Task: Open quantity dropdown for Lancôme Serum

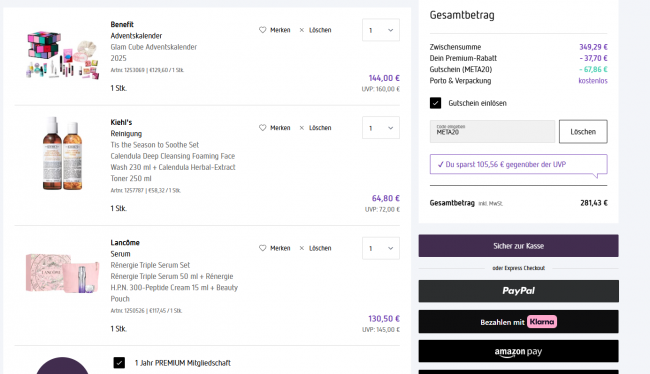Action: click(381, 248)
